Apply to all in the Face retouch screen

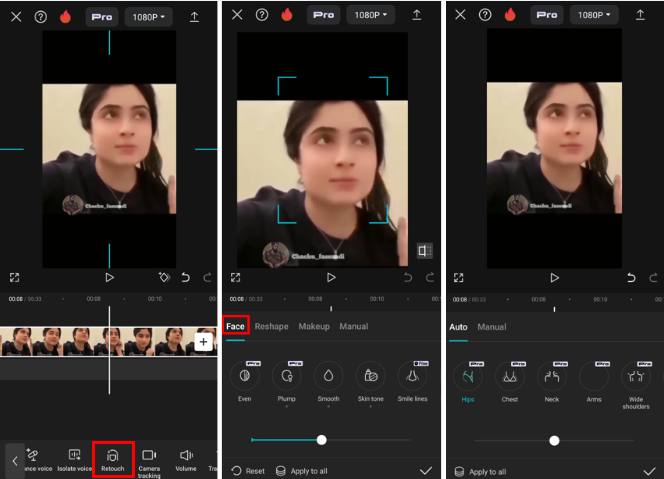click(x=302, y=471)
